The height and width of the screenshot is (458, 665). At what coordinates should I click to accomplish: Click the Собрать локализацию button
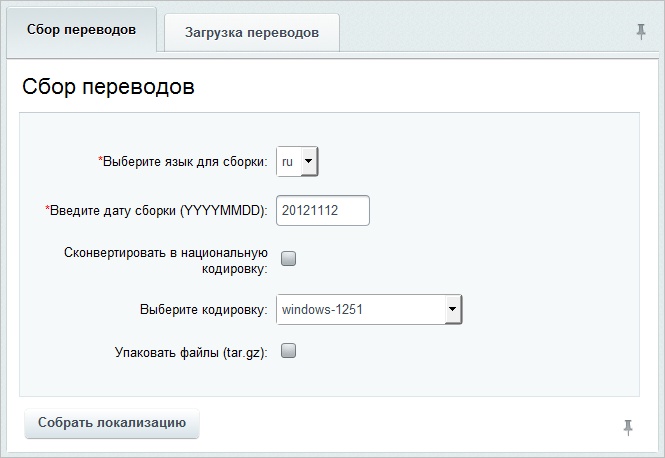coord(112,423)
